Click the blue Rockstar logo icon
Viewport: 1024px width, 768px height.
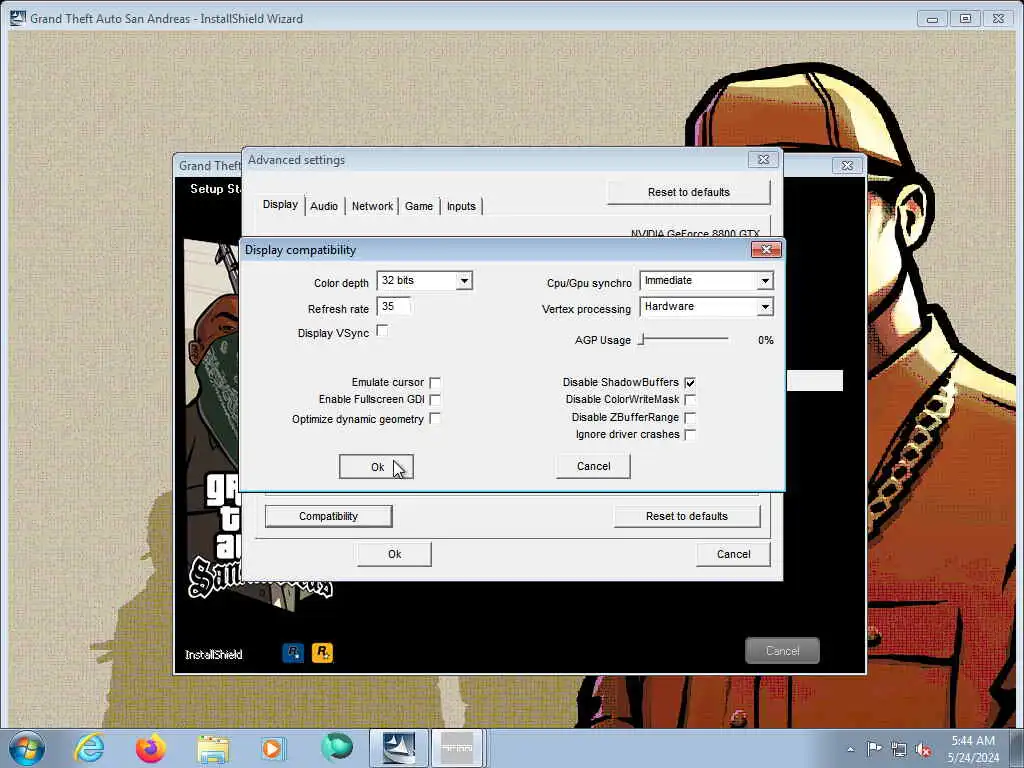[x=293, y=652]
